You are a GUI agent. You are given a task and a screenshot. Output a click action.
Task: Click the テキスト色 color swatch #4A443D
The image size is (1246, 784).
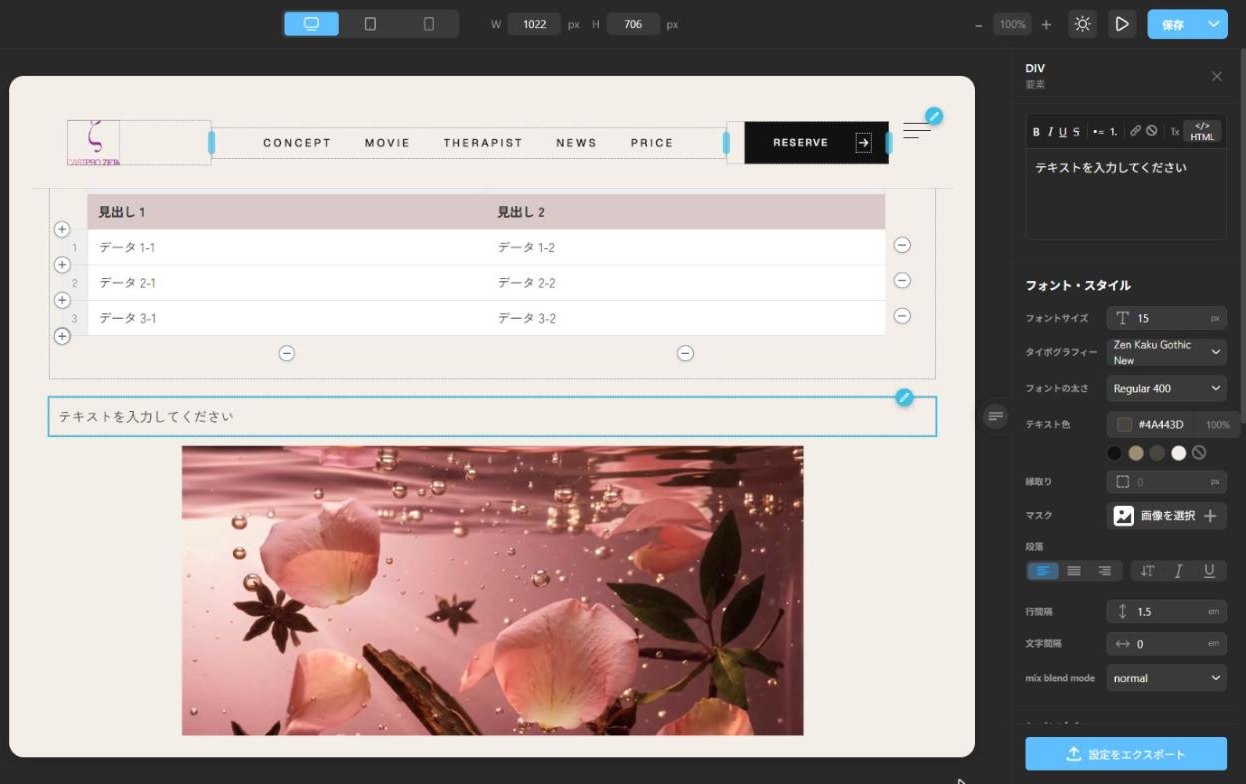pyautogui.click(x=1124, y=425)
